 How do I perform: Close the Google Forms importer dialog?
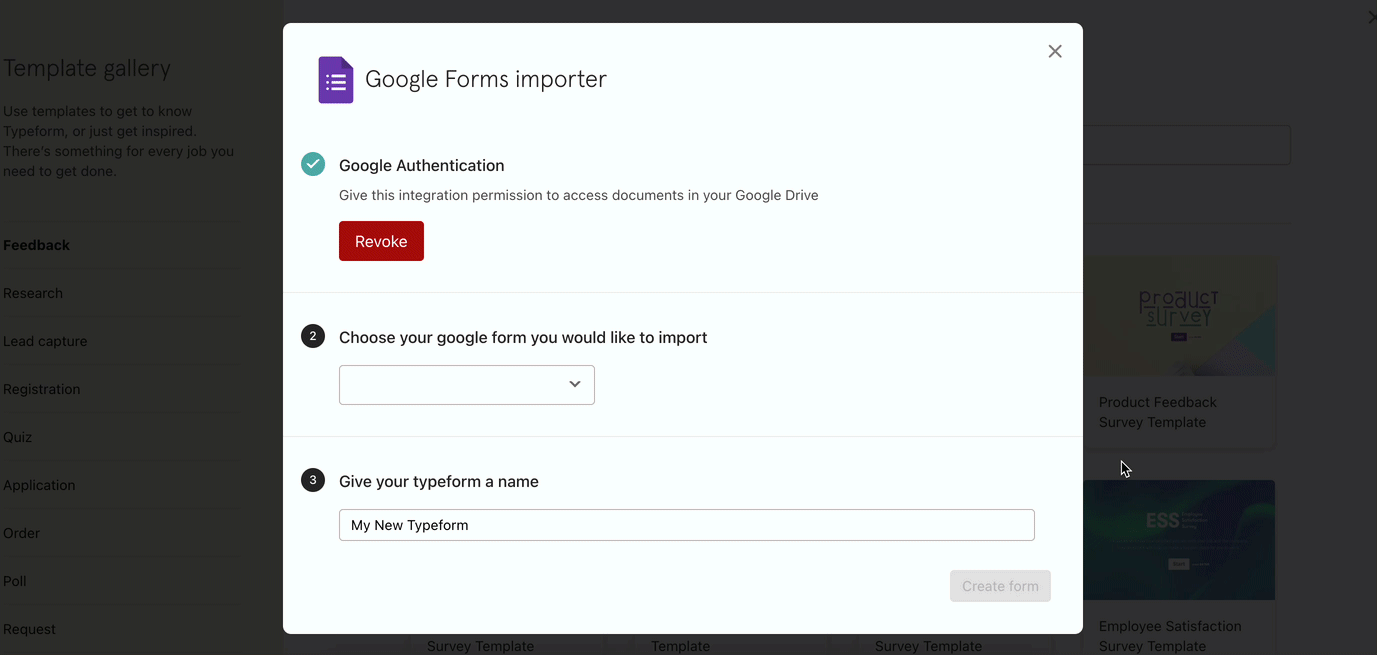click(x=1055, y=51)
